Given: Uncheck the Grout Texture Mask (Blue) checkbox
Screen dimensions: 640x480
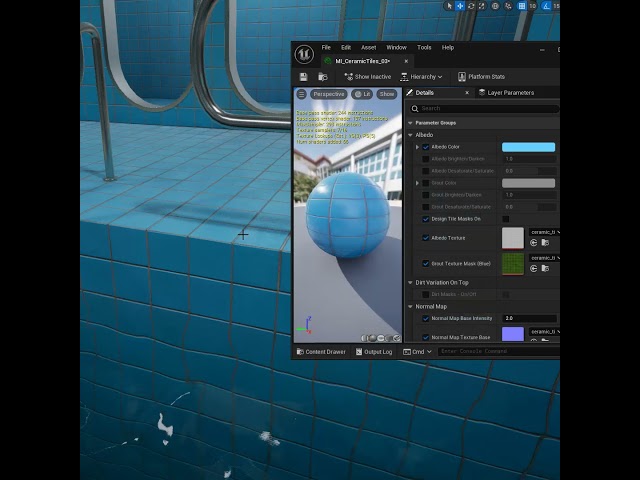Looking at the screenshot, I should tap(426, 264).
